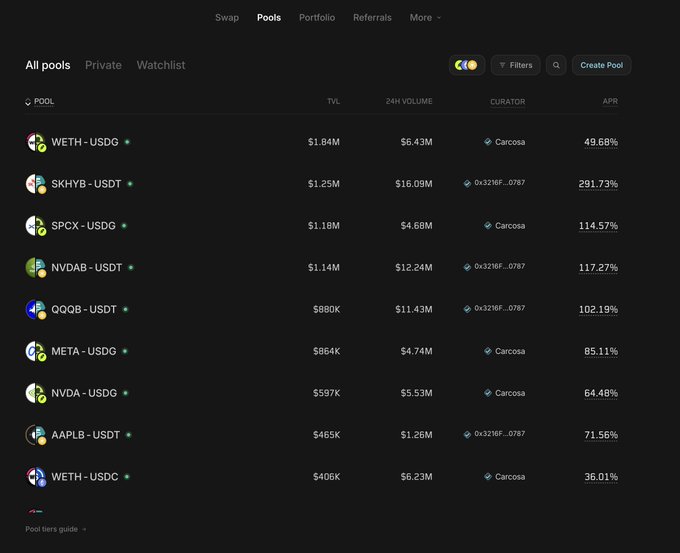The image size is (680, 553).
Task: Click the WETH - USDC pool token icon
Action: pyautogui.click(x=36, y=477)
